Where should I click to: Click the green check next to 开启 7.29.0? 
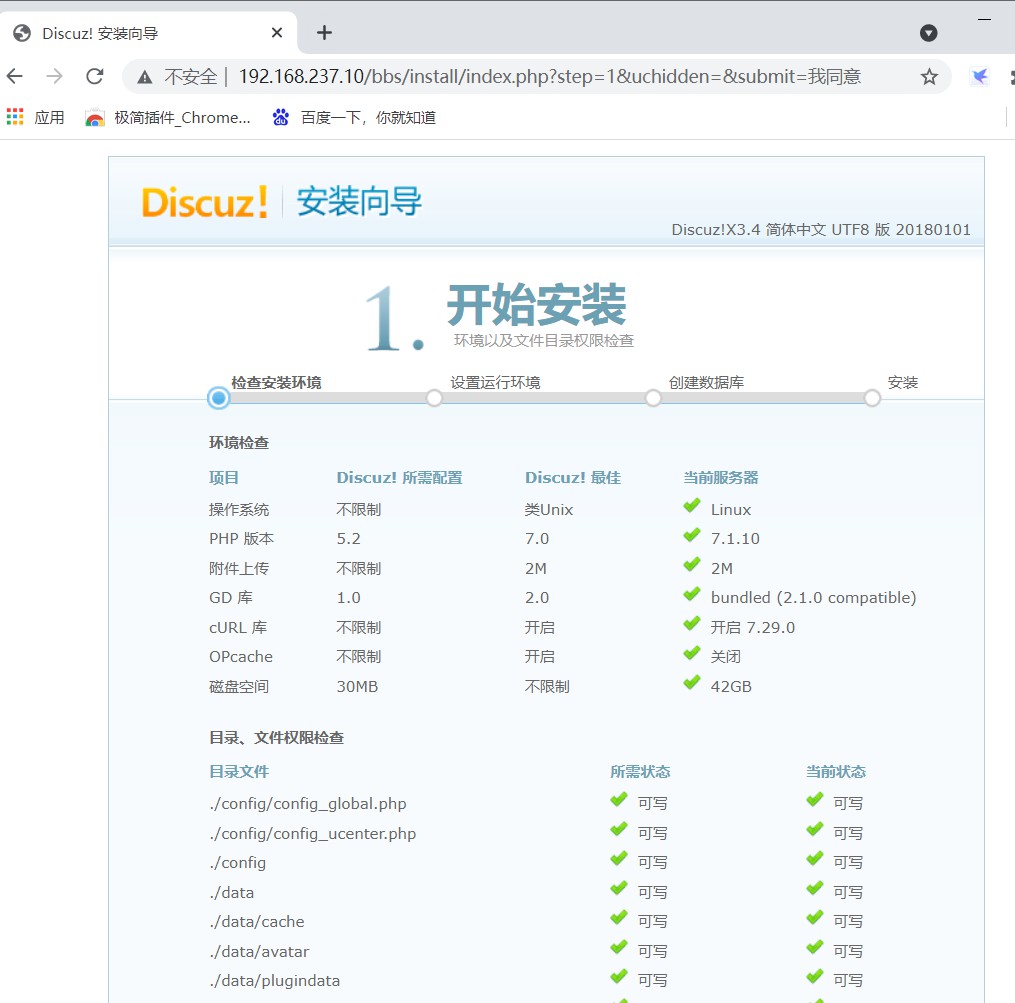pos(692,624)
